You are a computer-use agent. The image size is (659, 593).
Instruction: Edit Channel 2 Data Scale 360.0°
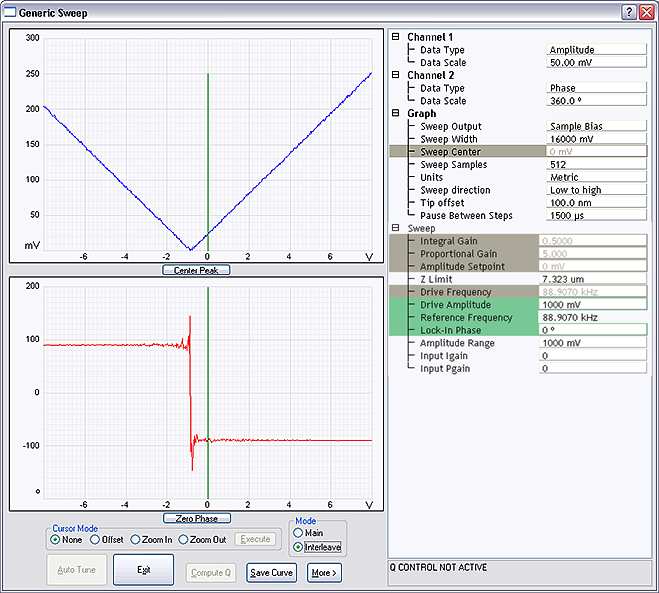point(596,100)
